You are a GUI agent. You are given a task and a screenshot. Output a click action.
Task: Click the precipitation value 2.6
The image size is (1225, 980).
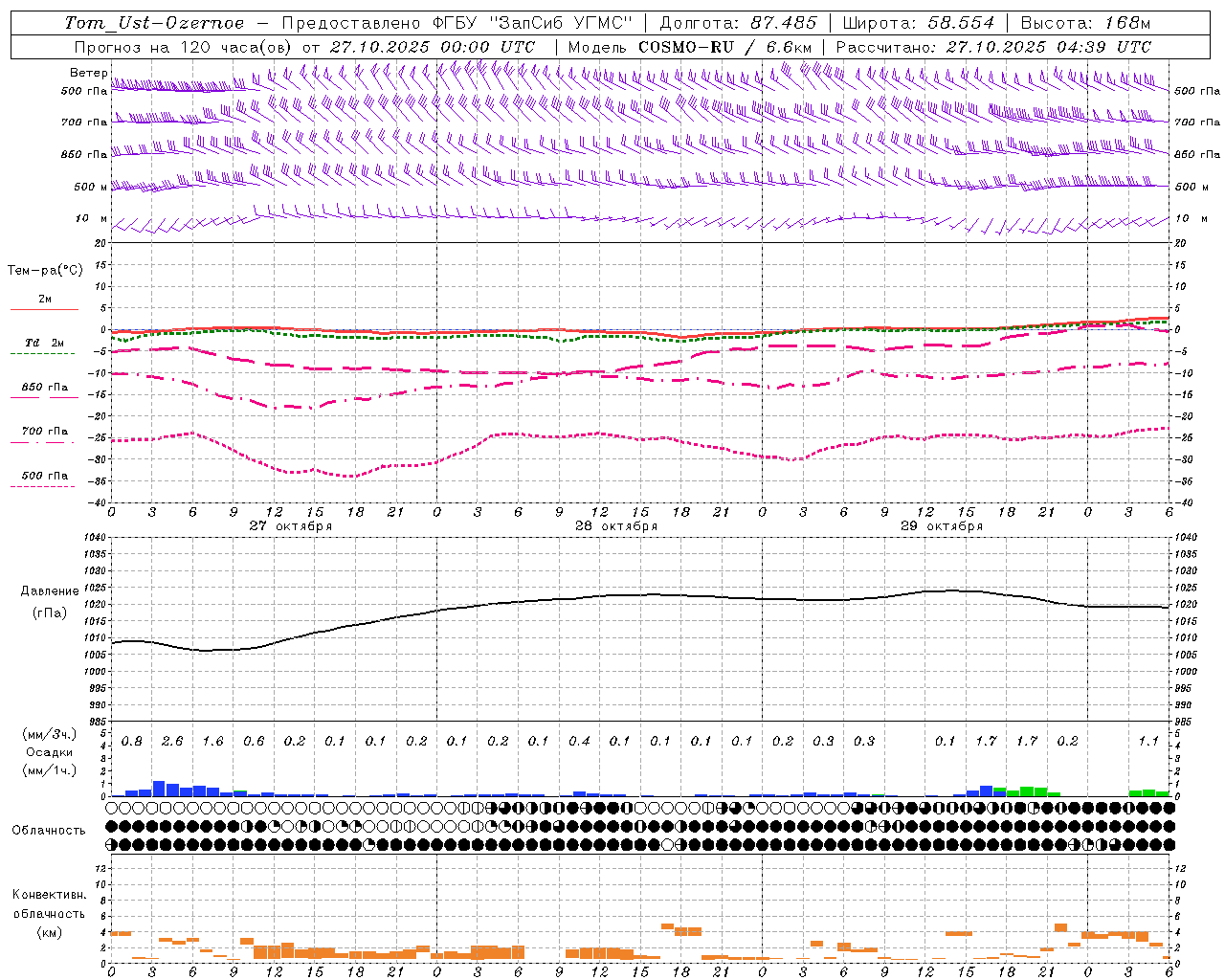click(172, 742)
